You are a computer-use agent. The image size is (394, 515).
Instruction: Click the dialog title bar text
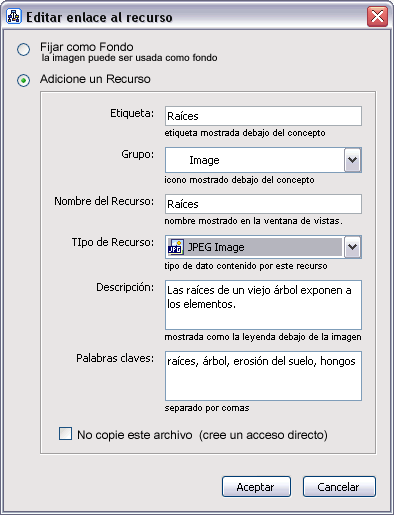(99, 17)
